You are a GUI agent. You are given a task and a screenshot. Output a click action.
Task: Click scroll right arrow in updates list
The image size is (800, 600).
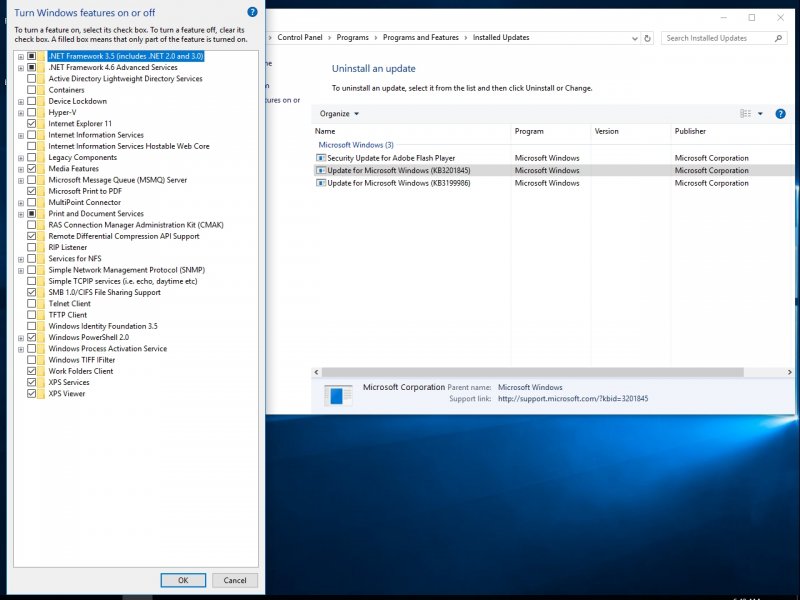[x=789, y=372]
